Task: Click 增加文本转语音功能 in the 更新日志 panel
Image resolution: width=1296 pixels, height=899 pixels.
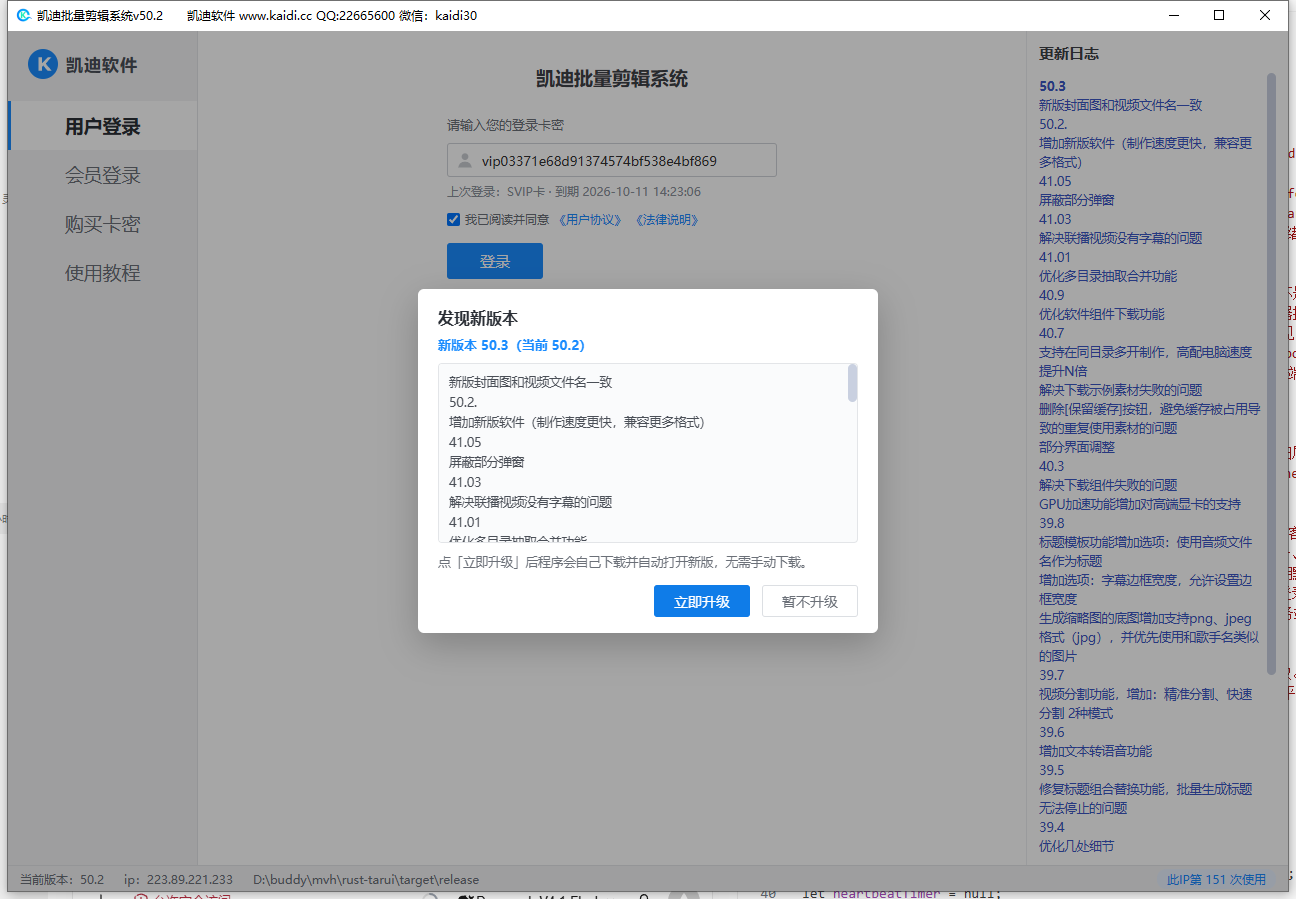Action: click(x=1095, y=751)
